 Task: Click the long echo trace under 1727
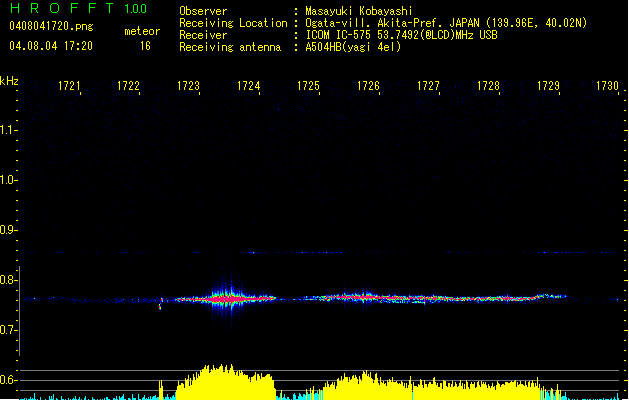point(430,297)
